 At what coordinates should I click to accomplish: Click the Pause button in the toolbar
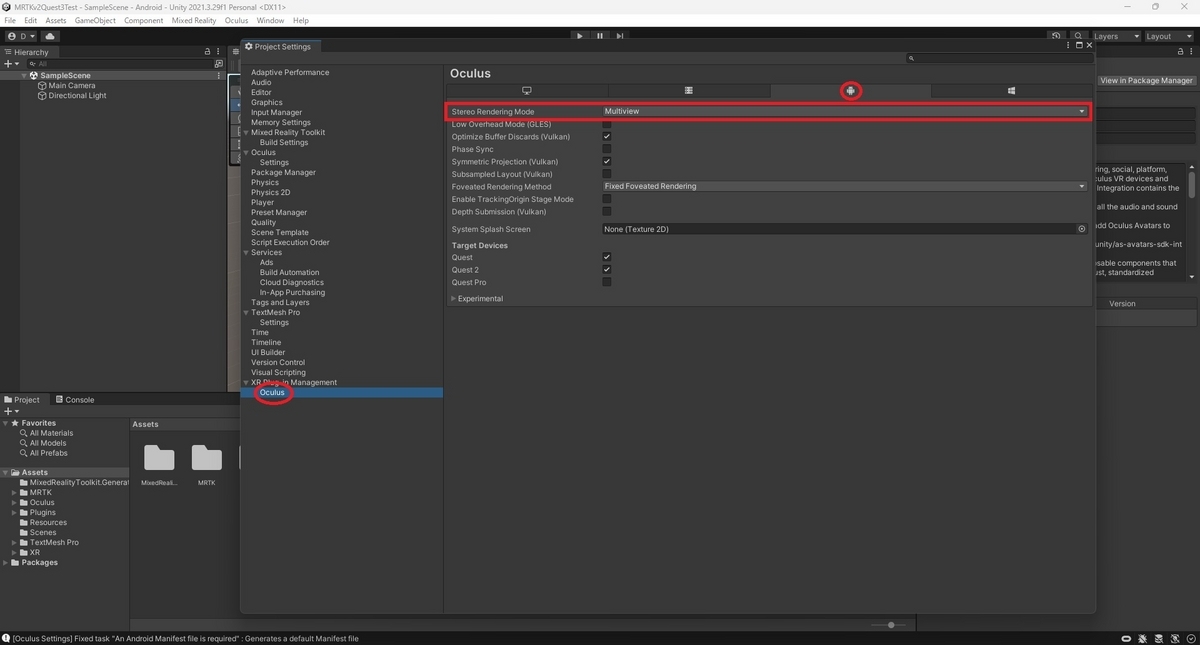(600, 36)
